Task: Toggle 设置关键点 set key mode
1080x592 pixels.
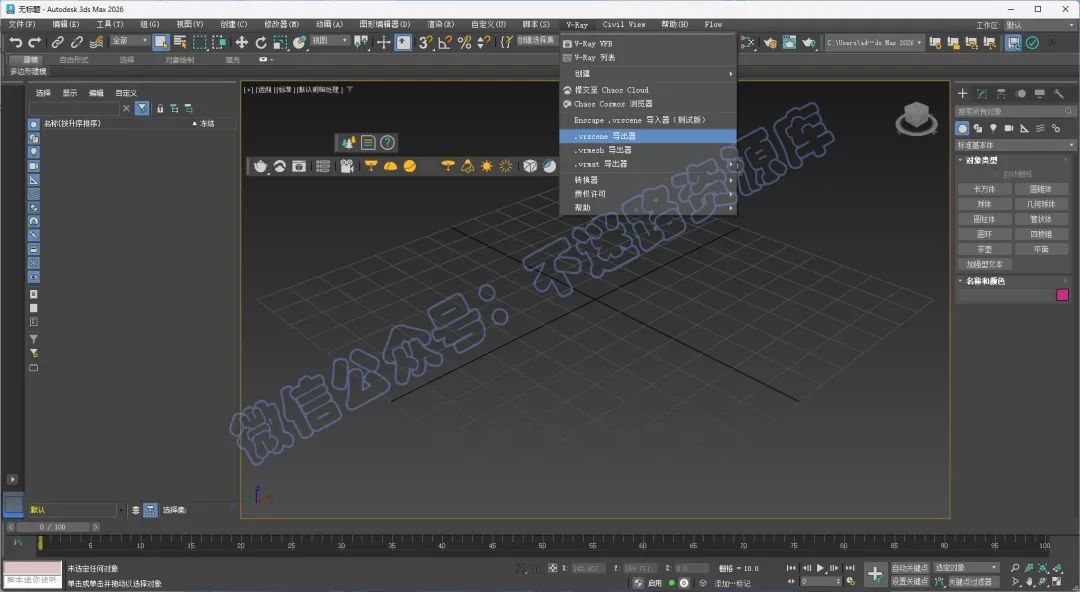Action: coord(910,582)
